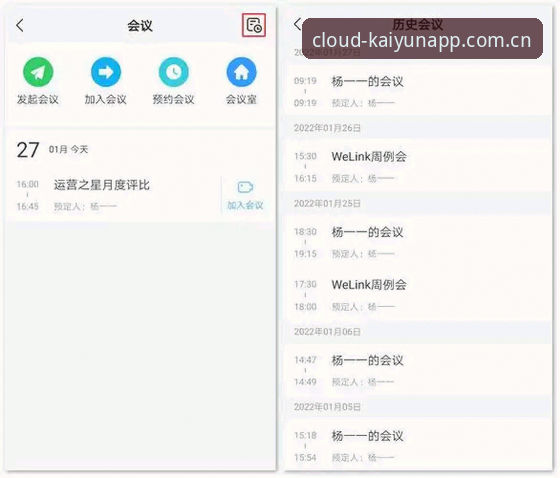The height and width of the screenshot is (478, 560).
Task: Go back from the 会议 screen
Action: (20, 25)
